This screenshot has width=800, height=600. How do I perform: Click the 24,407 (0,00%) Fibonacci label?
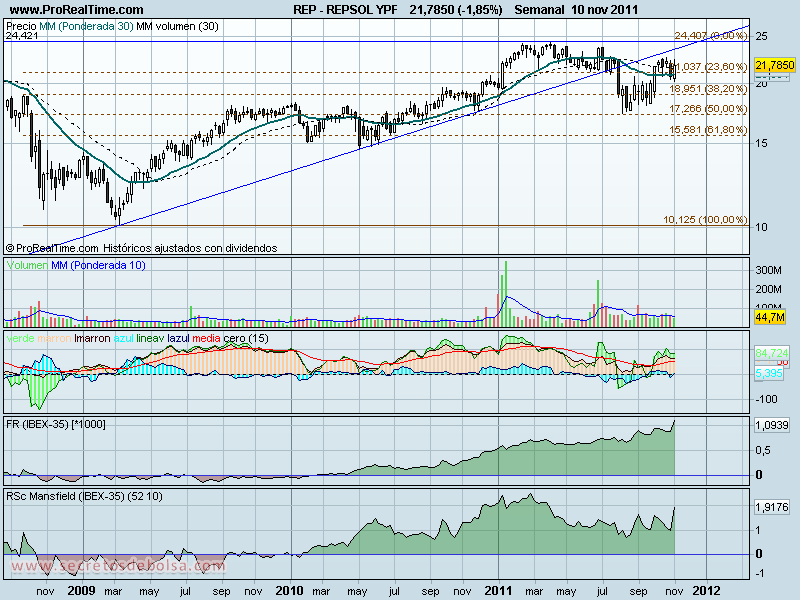(710, 35)
